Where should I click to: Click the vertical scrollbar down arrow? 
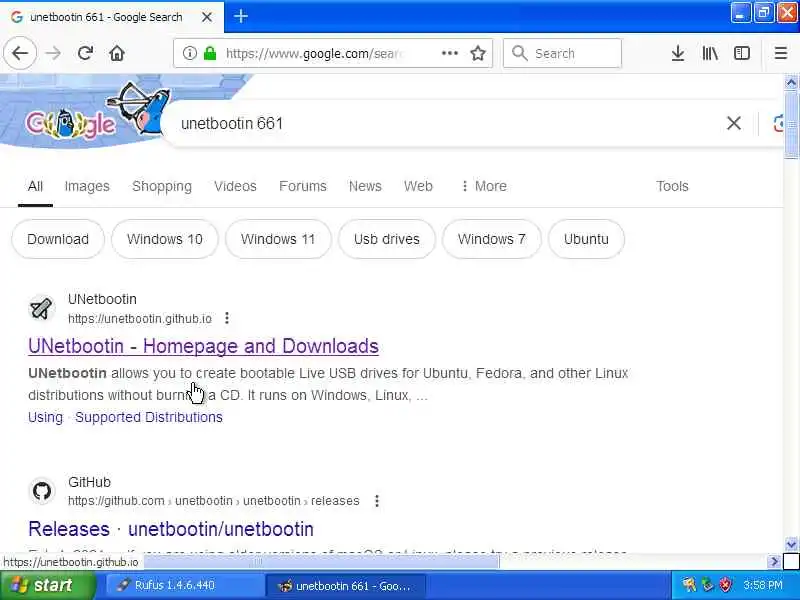coord(791,544)
